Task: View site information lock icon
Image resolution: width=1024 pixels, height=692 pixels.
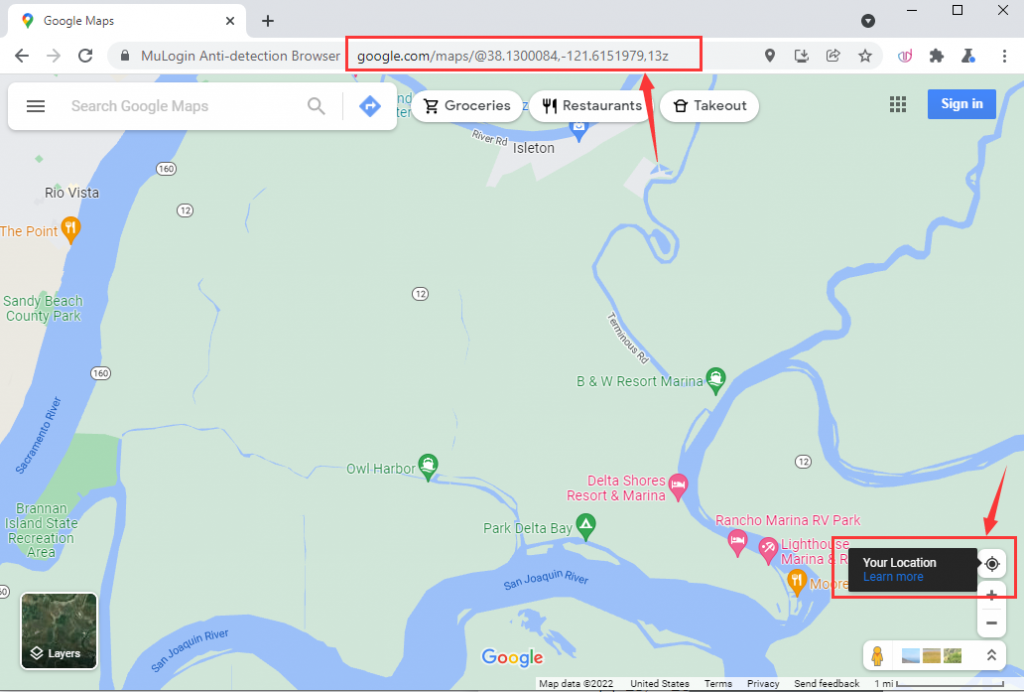Action: (x=125, y=56)
